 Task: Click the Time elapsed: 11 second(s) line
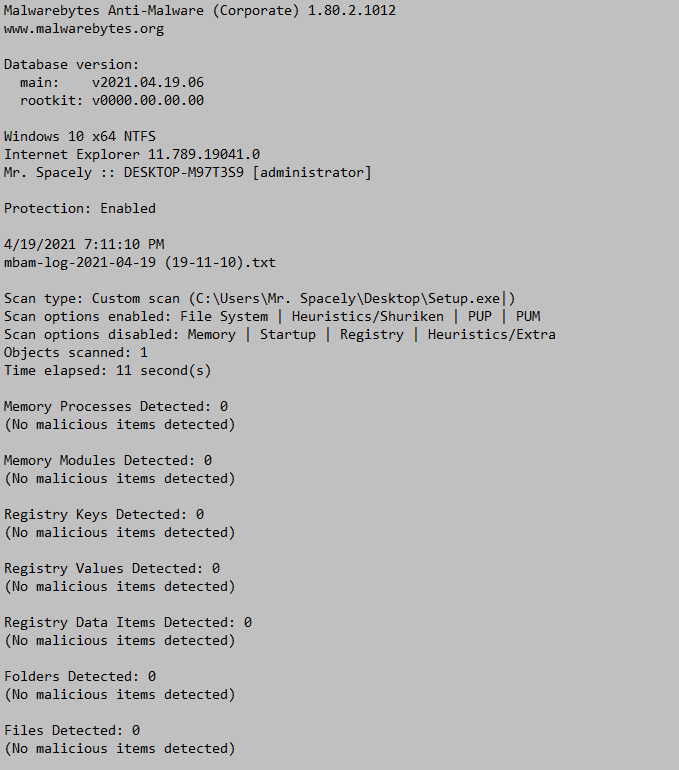[x=108, y=370]
